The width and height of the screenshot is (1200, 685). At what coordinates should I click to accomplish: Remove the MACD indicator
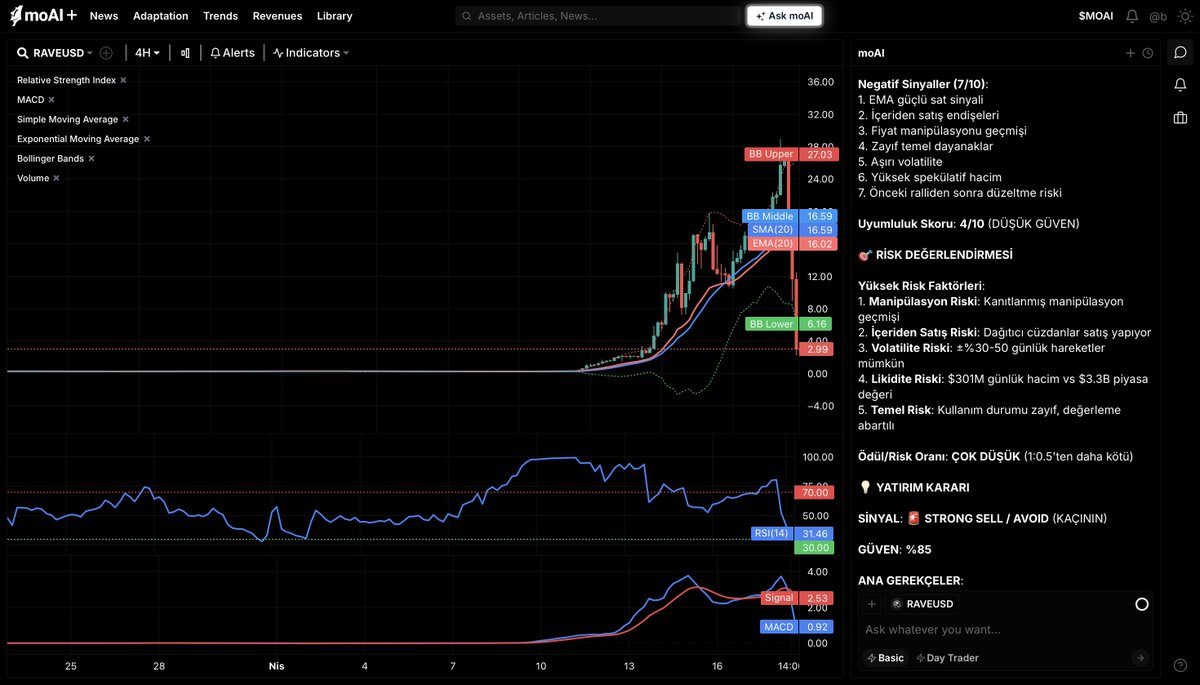51,100
